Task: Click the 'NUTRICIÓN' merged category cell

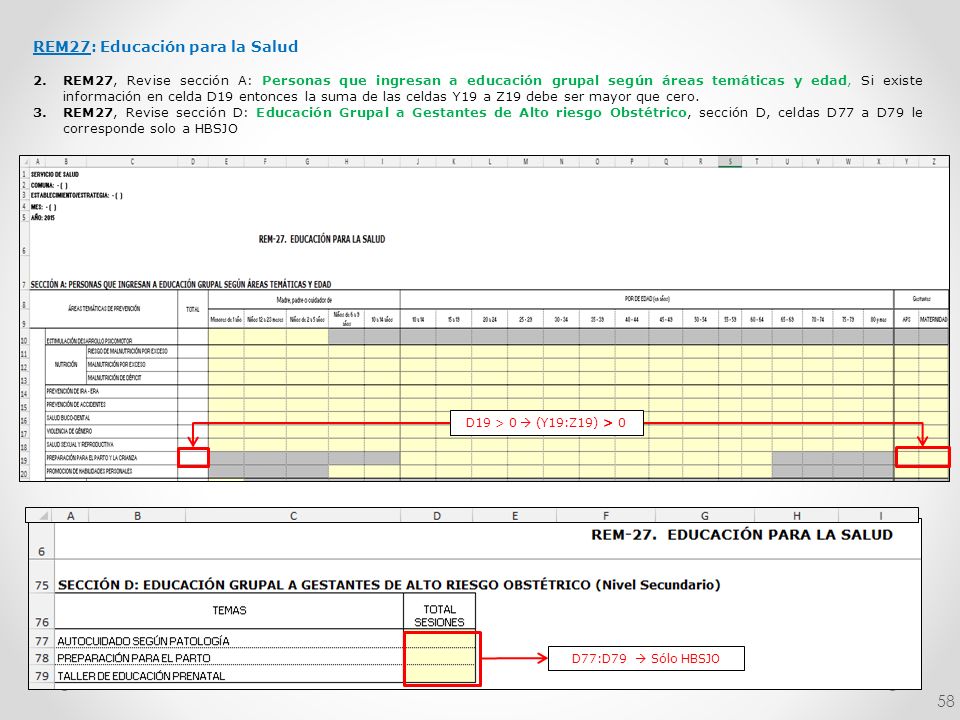Action: pyautogui.click(x=66, y=364)
